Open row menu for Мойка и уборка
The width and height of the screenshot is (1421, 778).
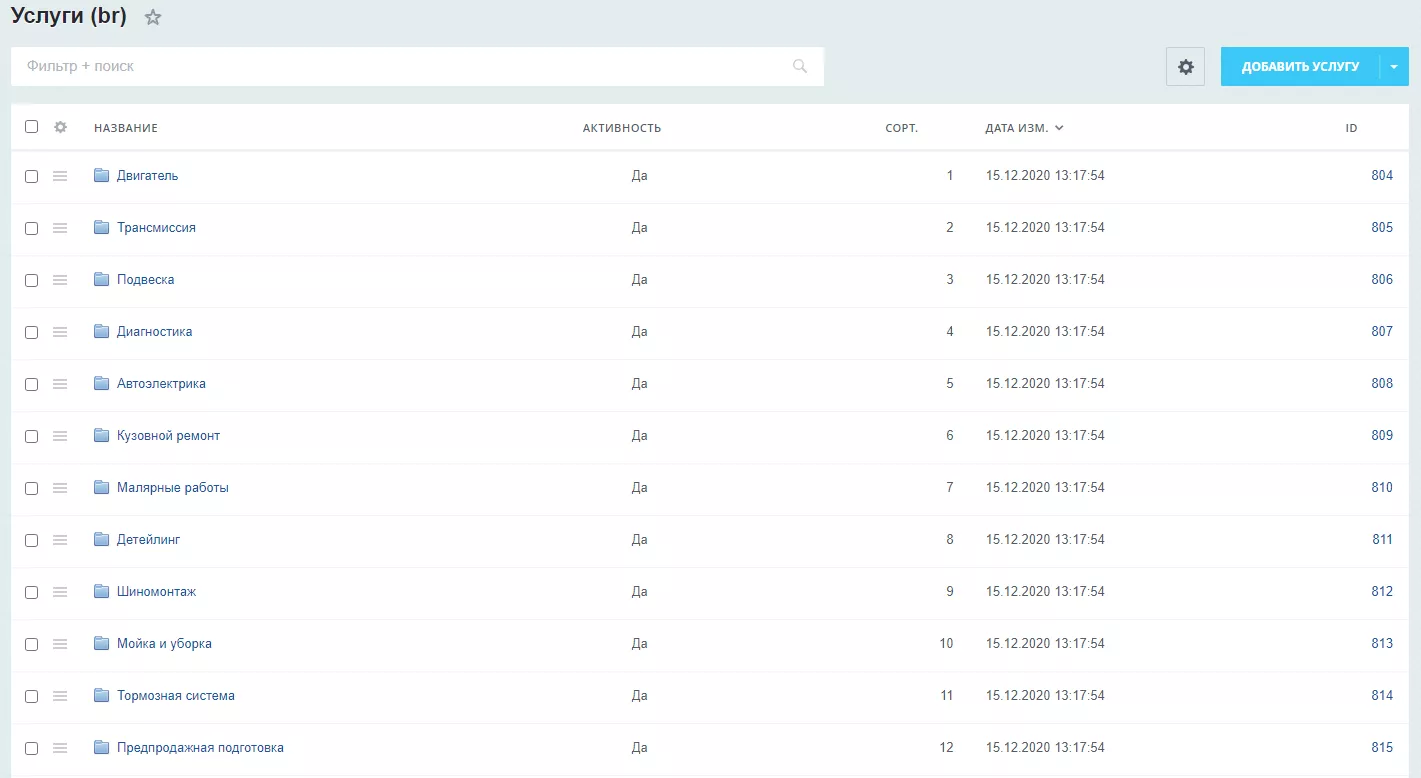coord(60,644)
